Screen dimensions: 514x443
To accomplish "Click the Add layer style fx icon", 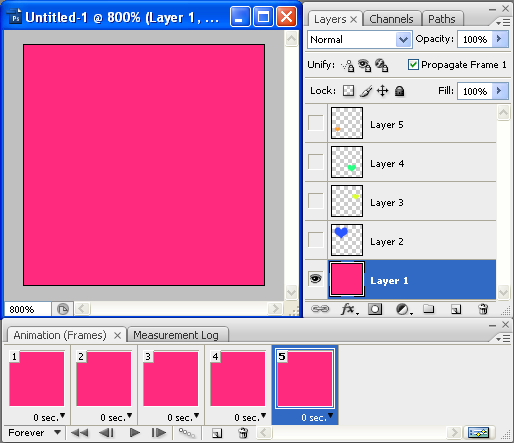I will pos(349,309).
